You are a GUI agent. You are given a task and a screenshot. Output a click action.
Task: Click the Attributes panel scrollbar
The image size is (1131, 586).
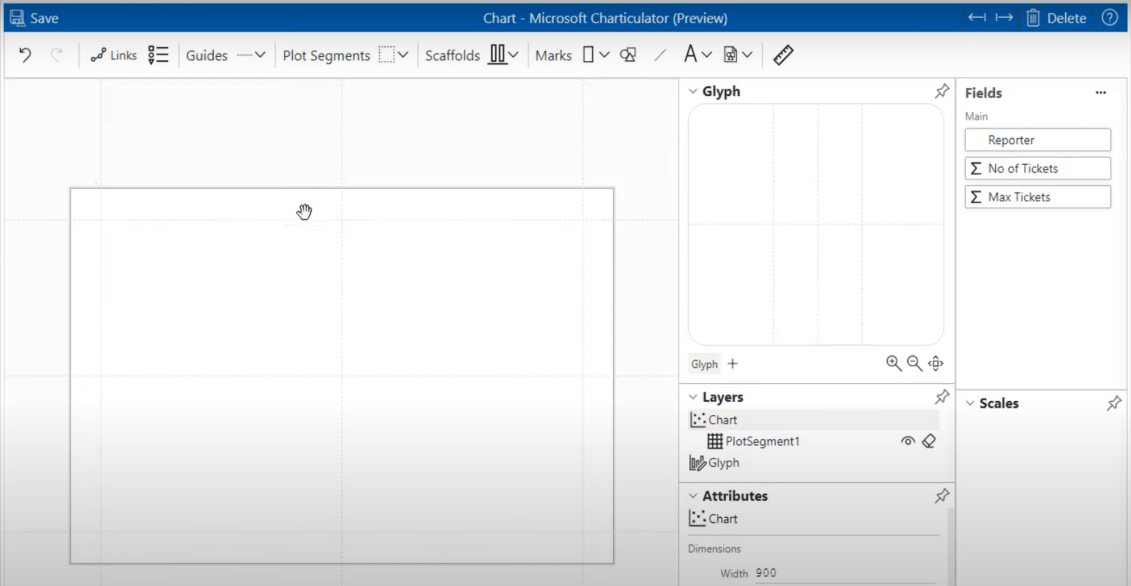(951, 546)
